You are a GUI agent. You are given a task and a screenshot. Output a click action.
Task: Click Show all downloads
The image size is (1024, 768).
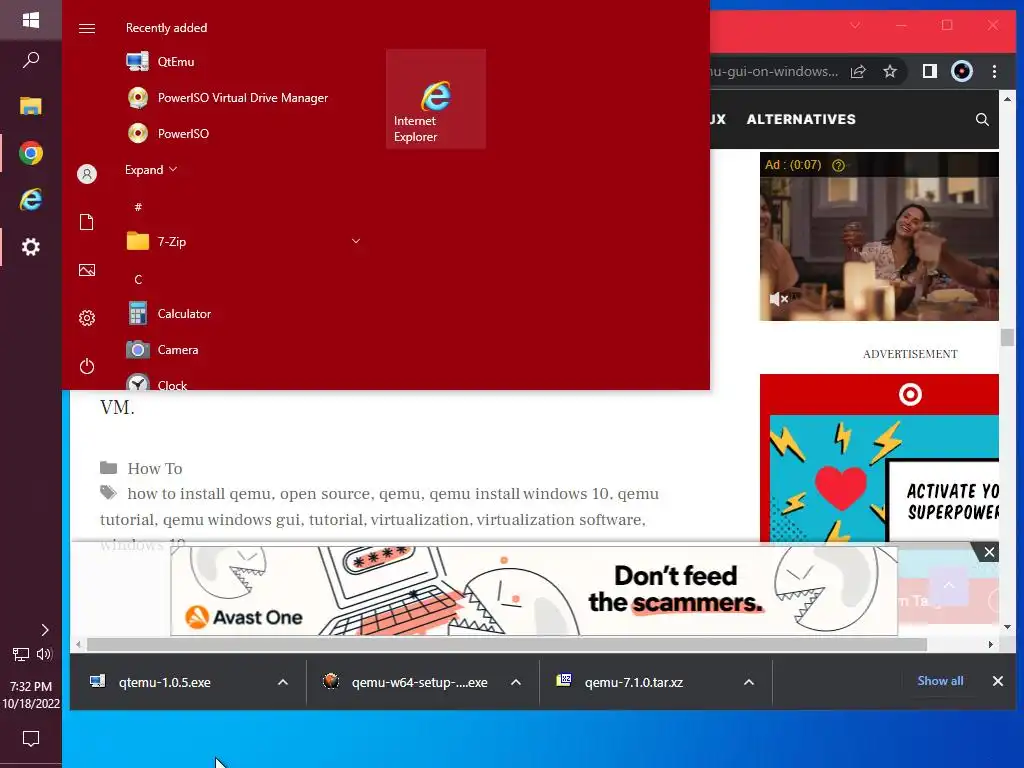coord(940,681)
